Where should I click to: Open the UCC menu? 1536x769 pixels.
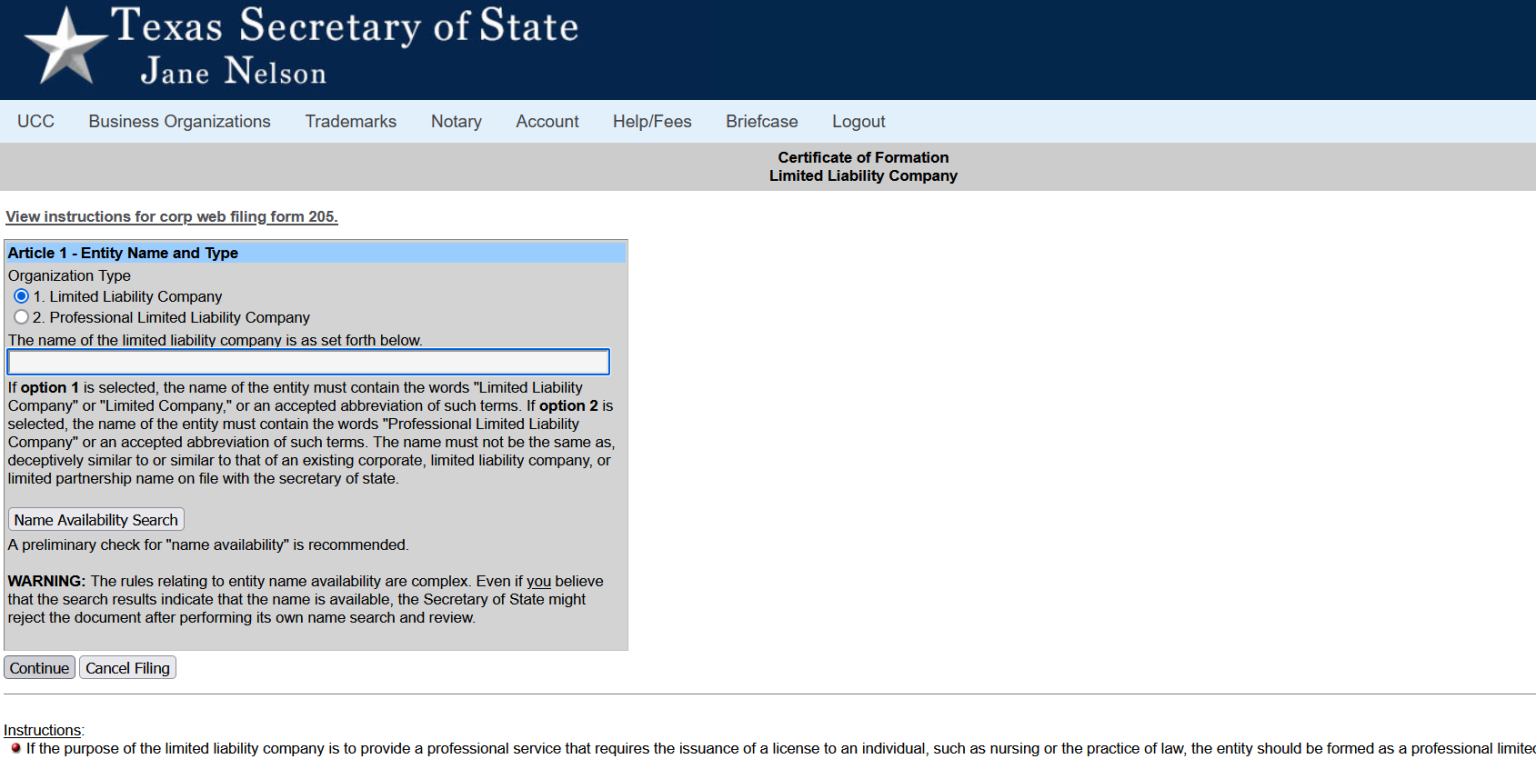click(35, 121)
